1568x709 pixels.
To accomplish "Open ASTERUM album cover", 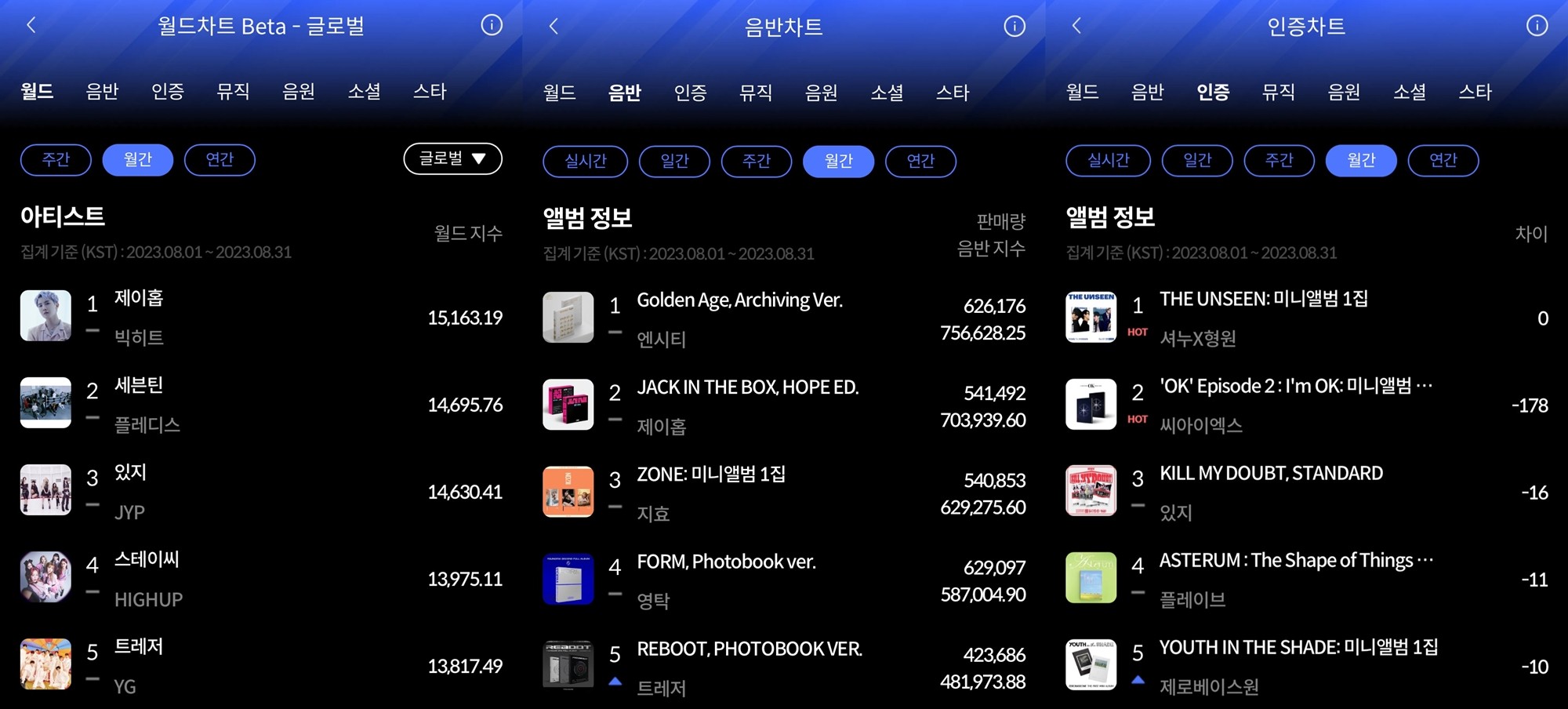I will pyautogui.click(x=1091, y=578).
